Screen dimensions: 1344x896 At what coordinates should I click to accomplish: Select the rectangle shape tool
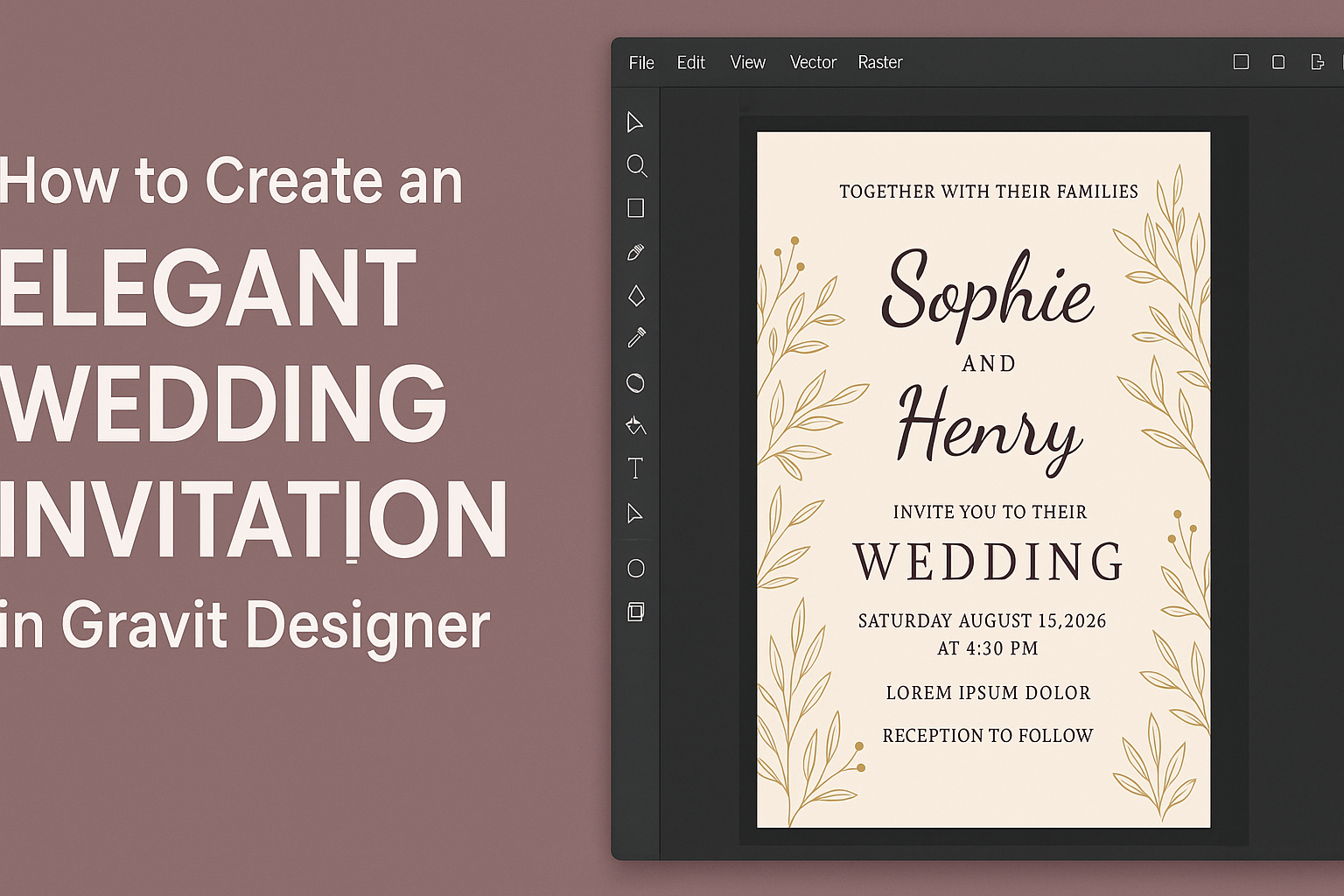pos(636,208)
